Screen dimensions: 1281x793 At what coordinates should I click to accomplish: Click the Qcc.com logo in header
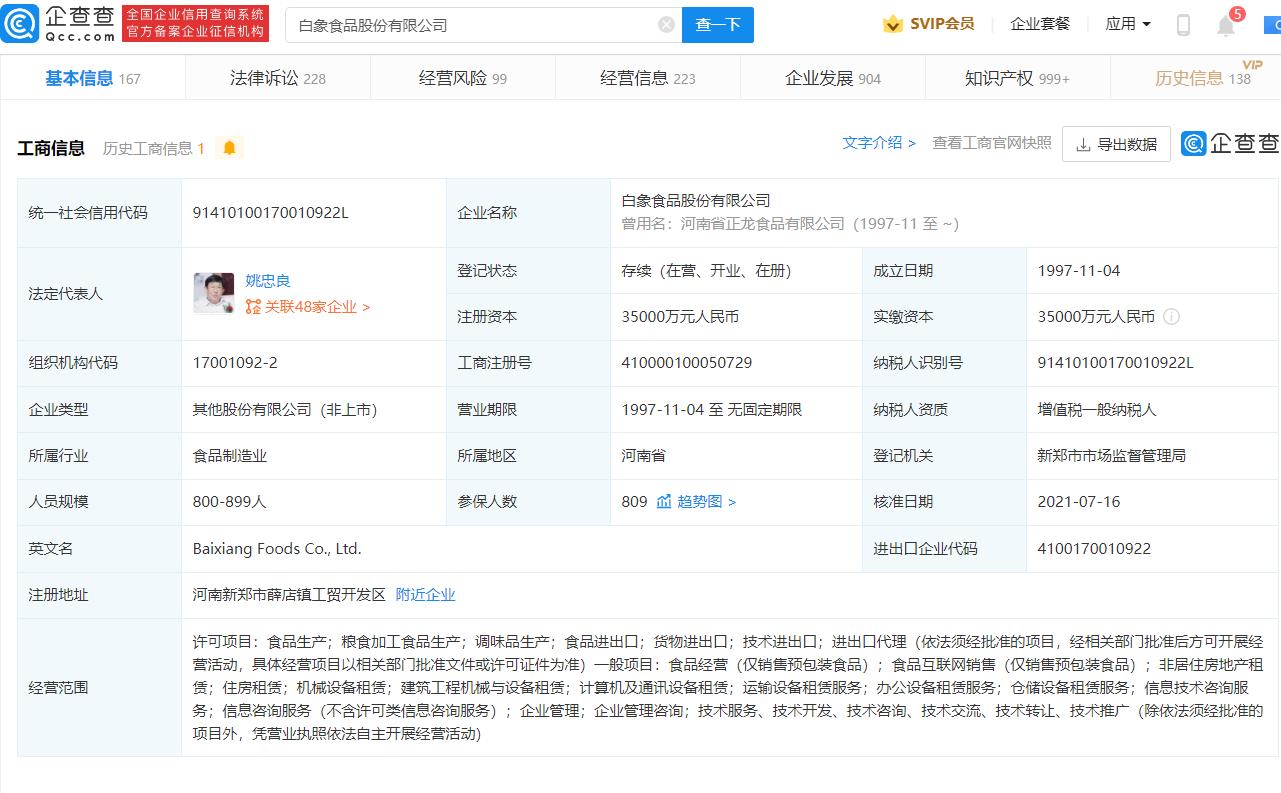pos(58,24)
